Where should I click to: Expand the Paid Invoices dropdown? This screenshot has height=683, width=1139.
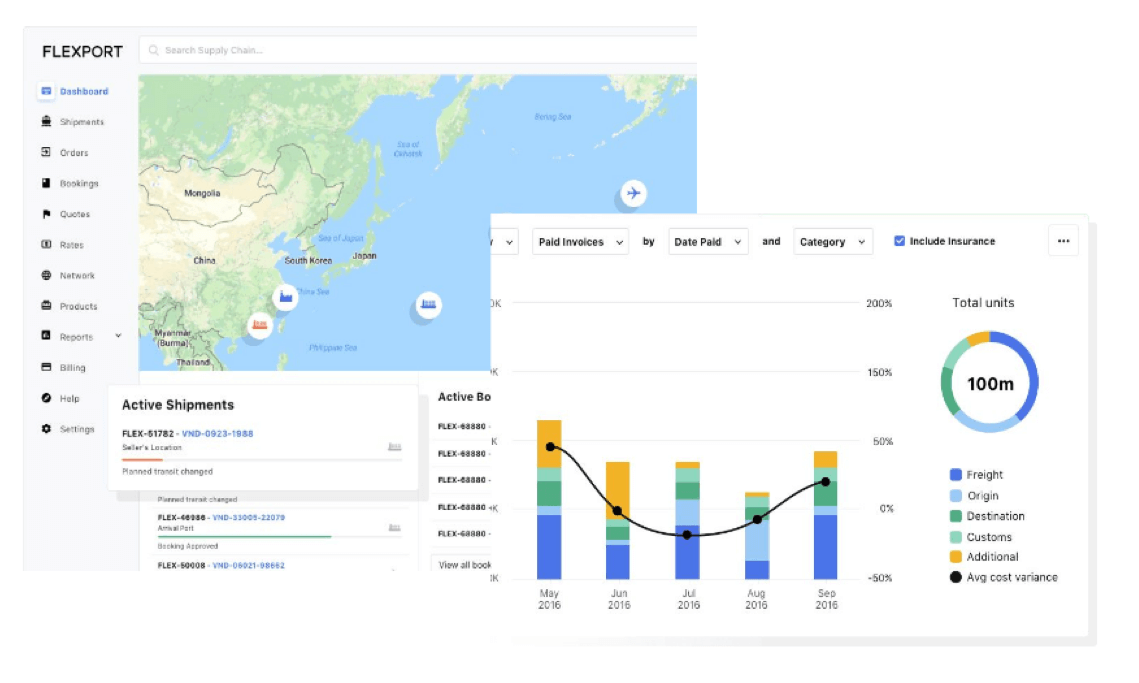click(581, 242)
